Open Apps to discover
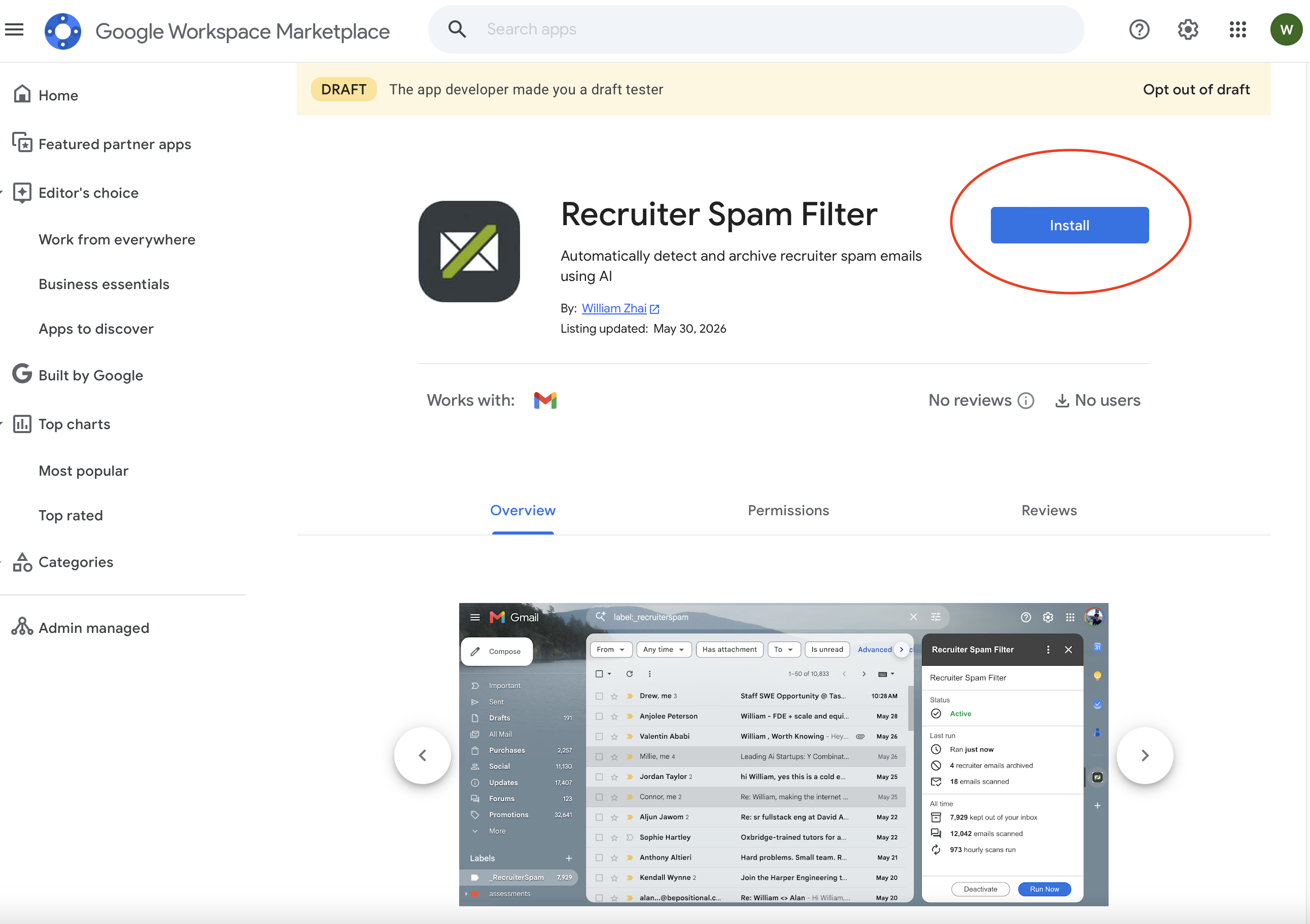The image size is (1310, 924). 96,329
